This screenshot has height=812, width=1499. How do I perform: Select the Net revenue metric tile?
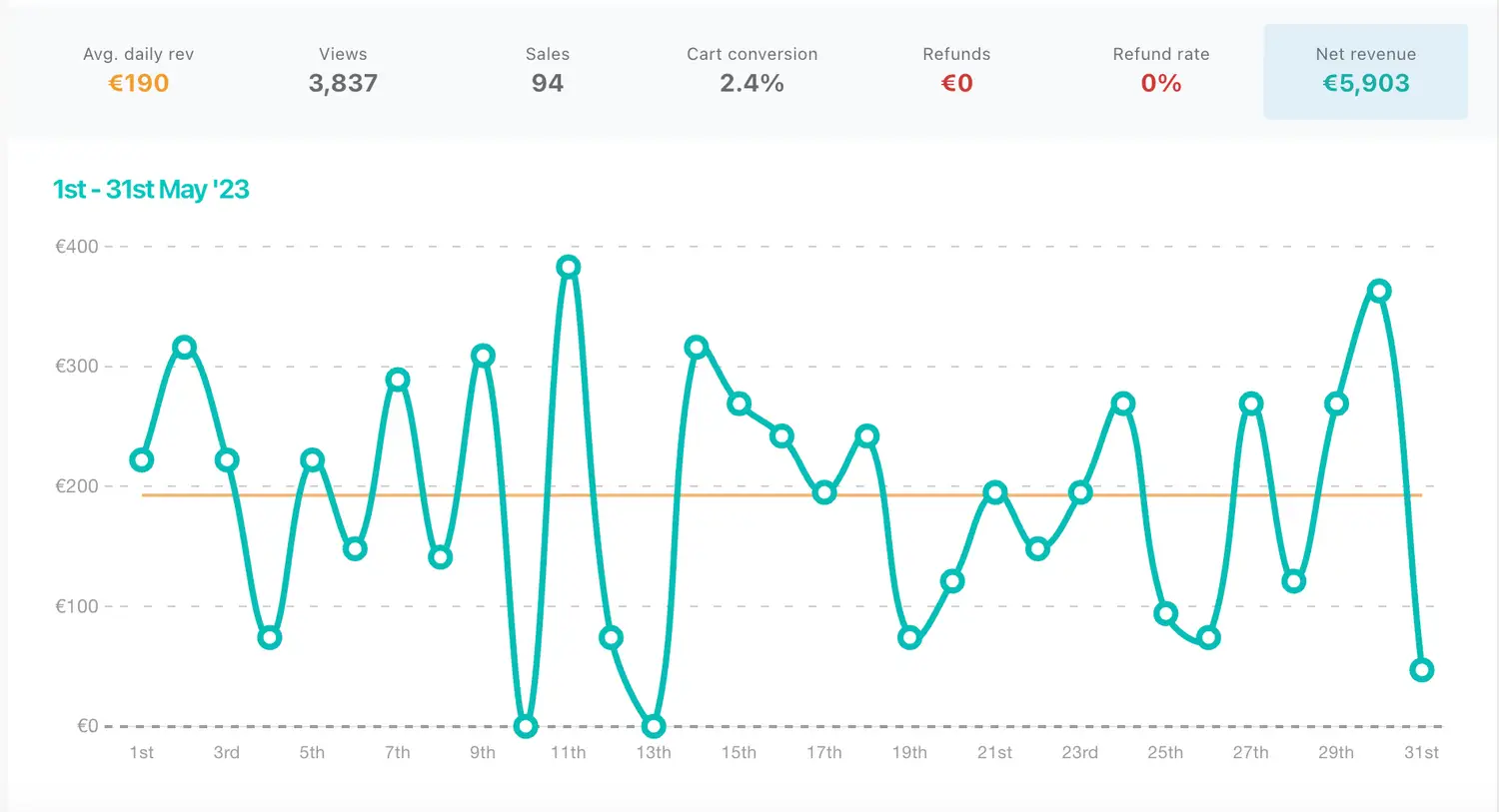pos(1365,71)
